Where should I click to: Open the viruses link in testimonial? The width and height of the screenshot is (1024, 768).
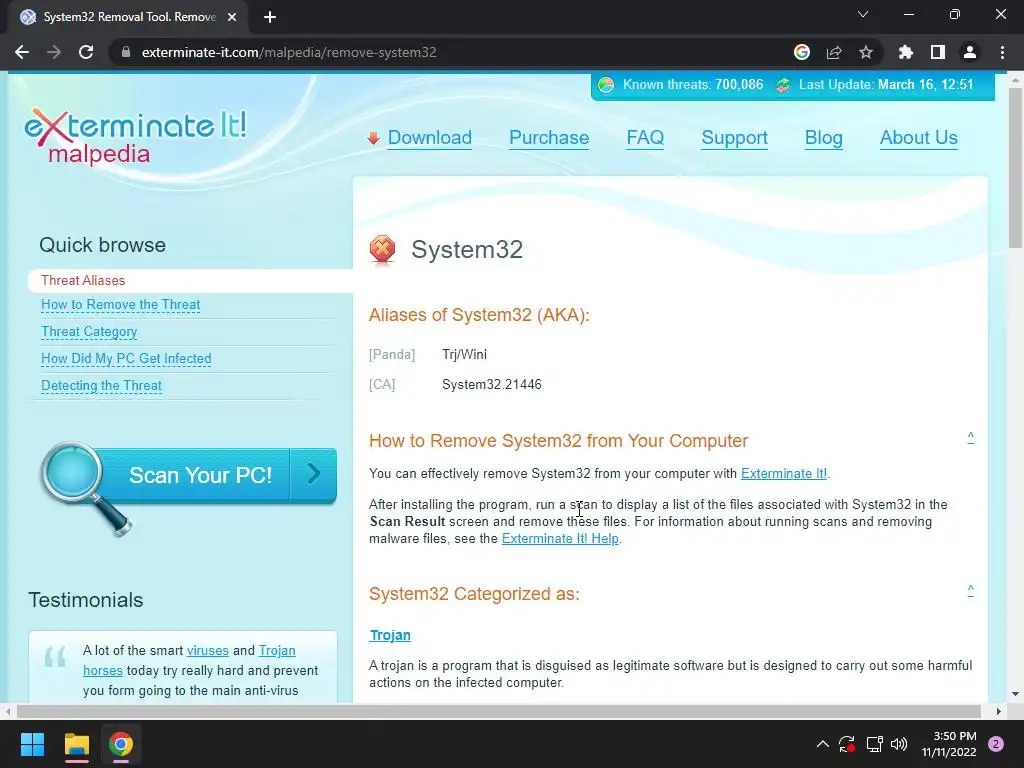click(208, 651)
